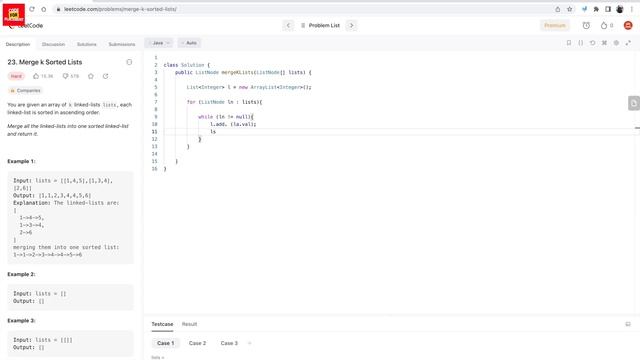
Task: Click the Premium button
Action: coord(555,25)
